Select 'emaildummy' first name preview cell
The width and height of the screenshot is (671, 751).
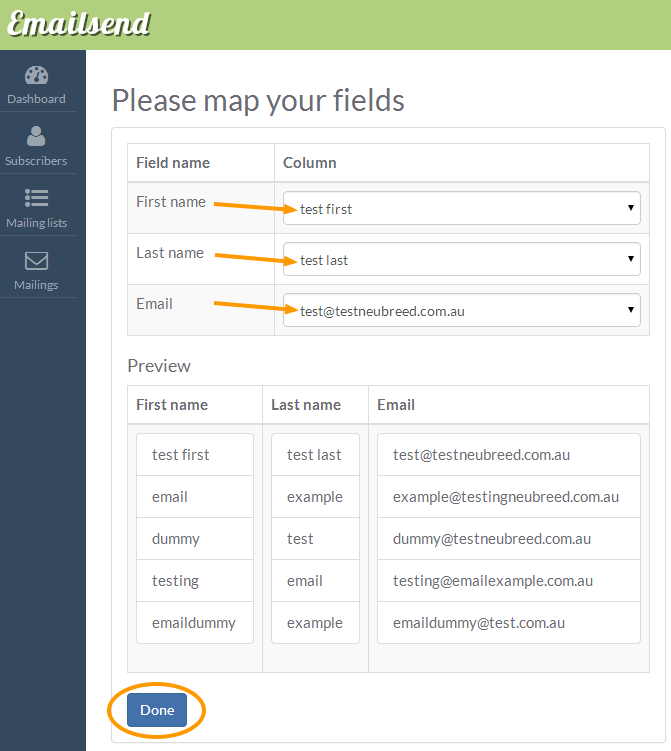(x=195, y=623)
